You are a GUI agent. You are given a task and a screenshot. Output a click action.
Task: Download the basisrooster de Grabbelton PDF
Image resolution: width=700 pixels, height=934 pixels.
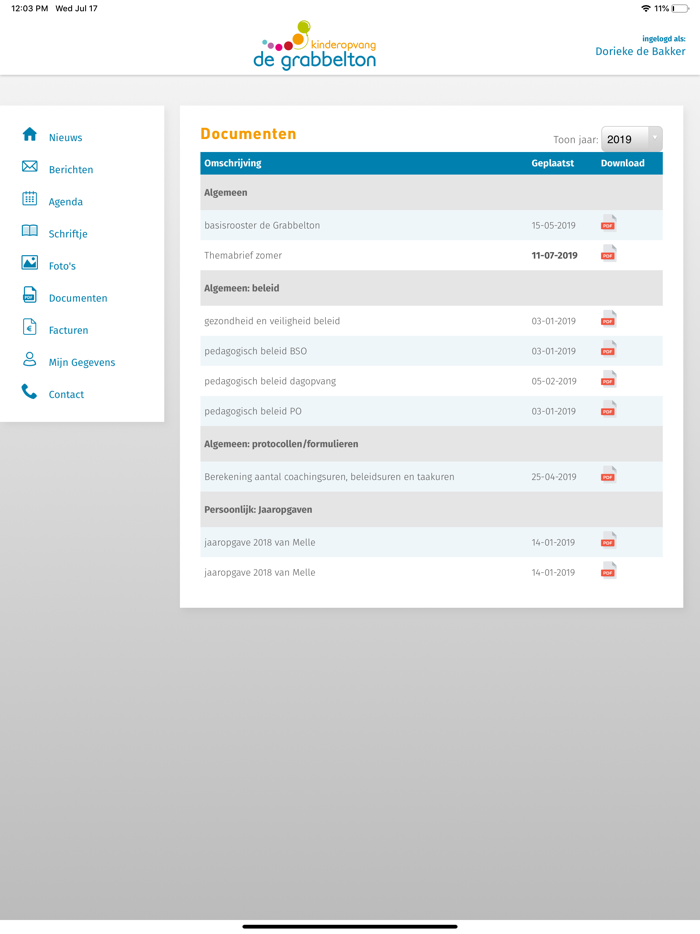[x=608, y=223]
